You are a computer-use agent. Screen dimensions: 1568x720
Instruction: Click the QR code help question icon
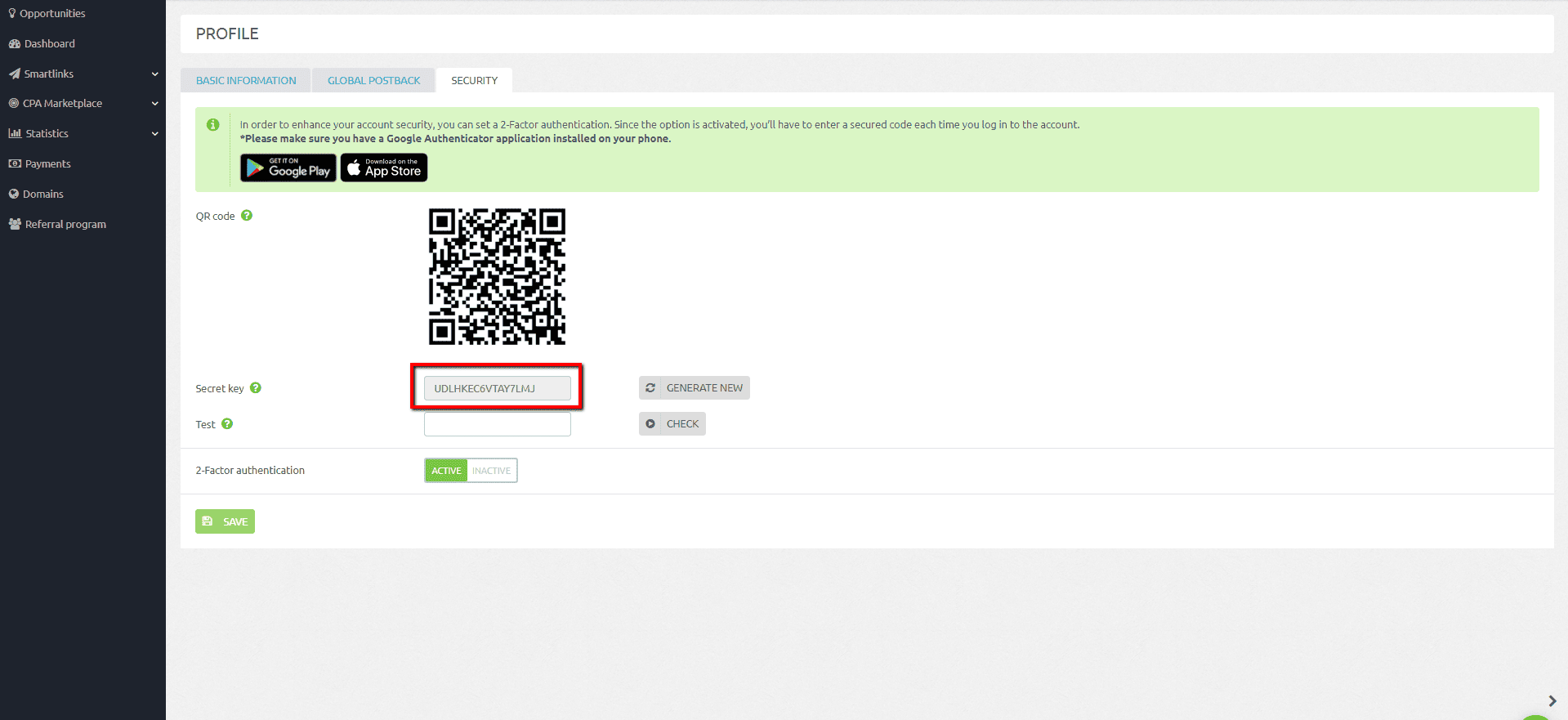[x=247, y=216]
